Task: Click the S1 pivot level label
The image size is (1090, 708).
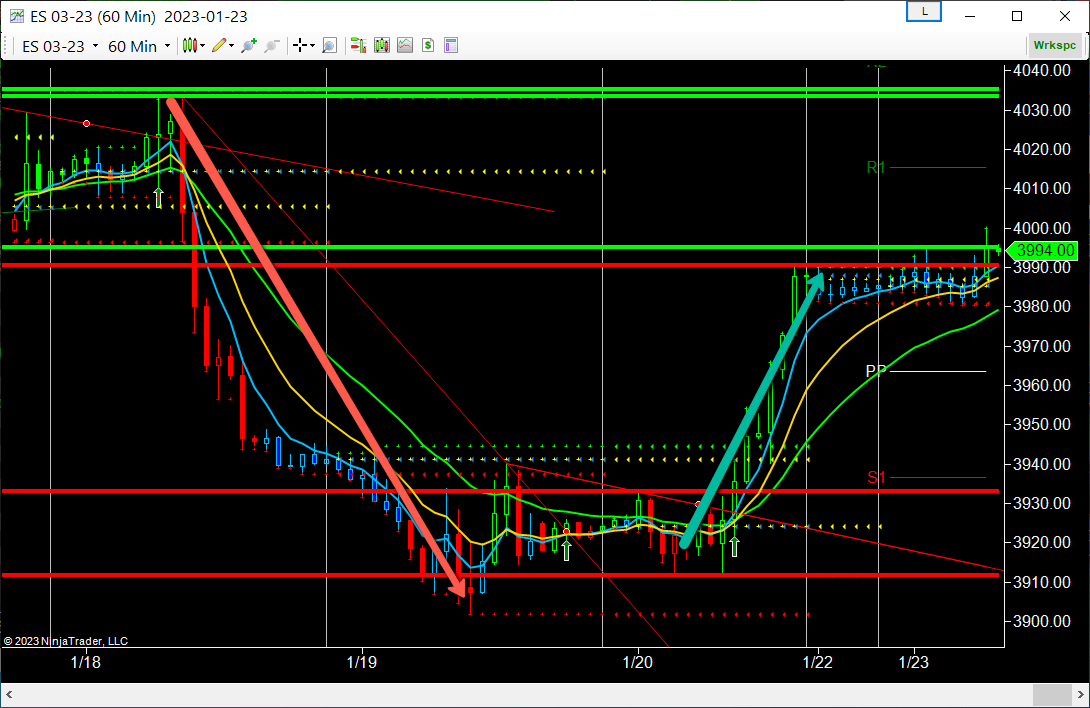Action: point(877,478)
